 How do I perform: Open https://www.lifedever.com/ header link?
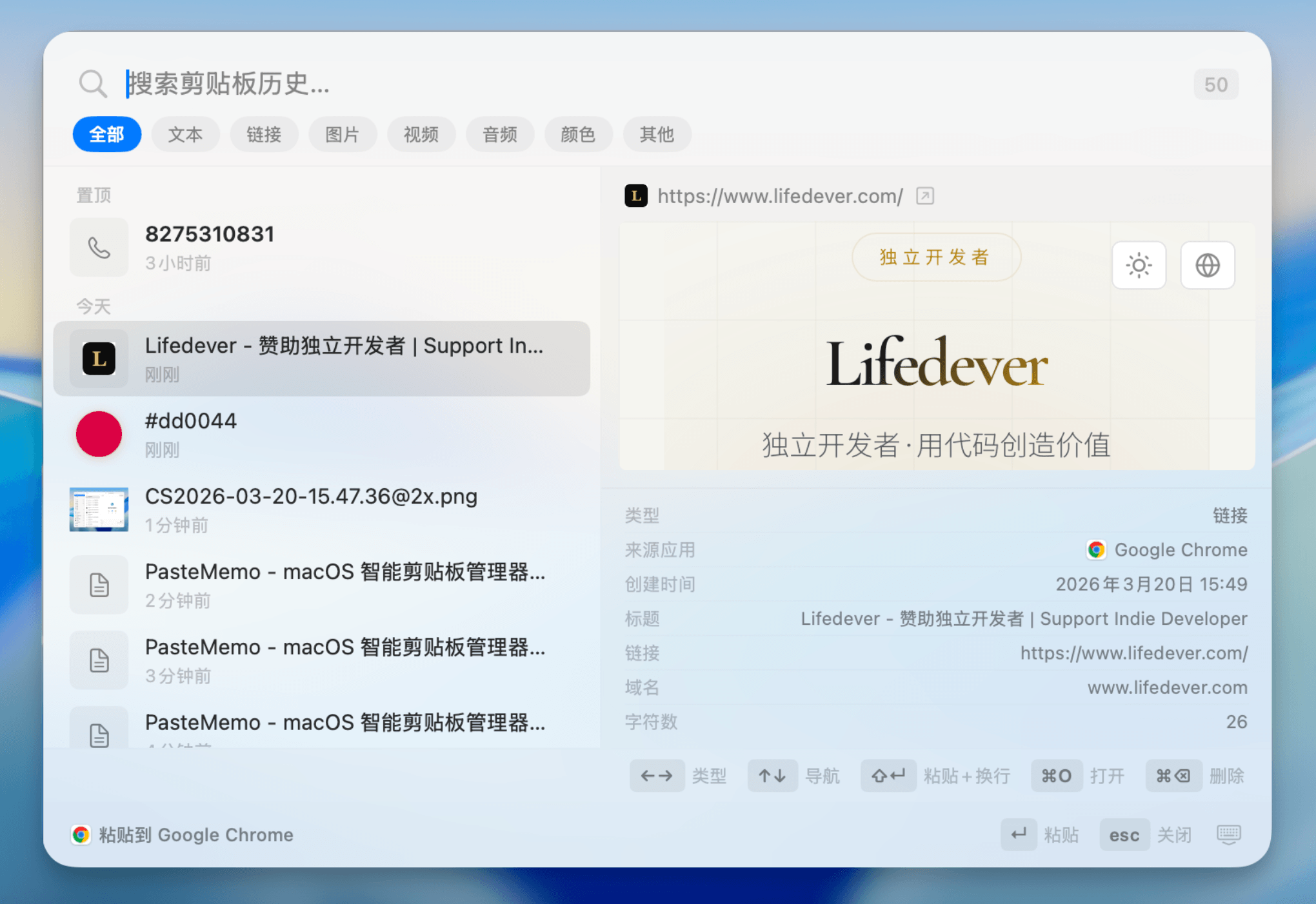(x=780, y=196)
